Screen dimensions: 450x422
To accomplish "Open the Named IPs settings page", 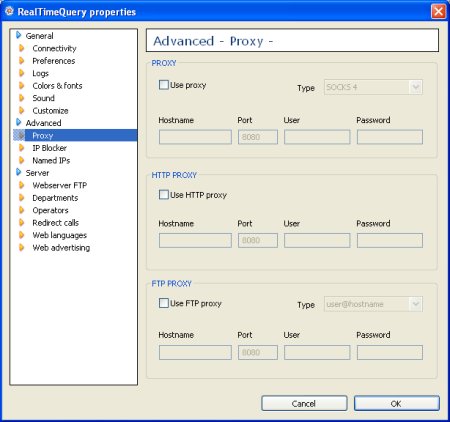I will 51,160.
